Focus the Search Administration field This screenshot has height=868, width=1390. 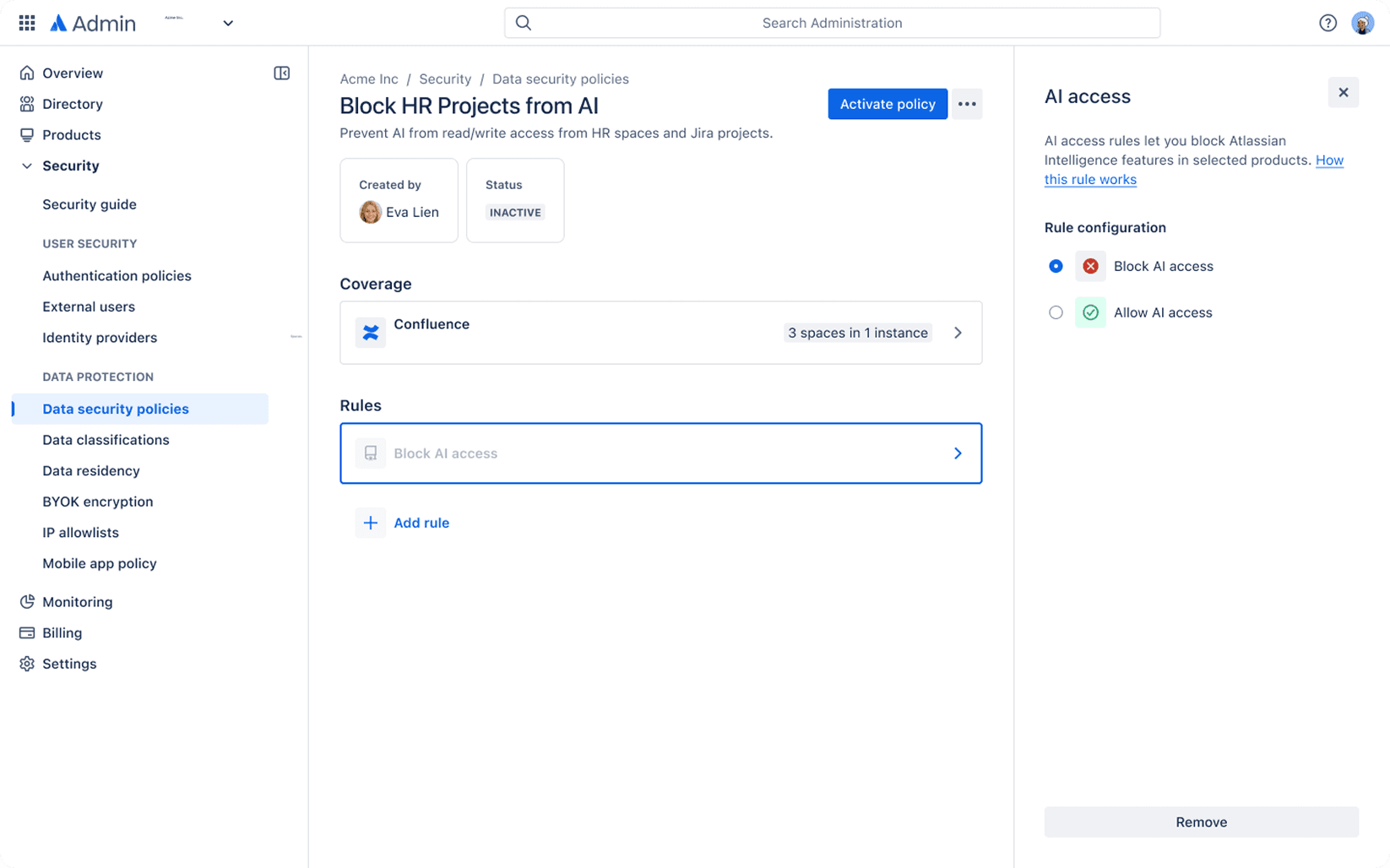pyautogui.click(x=832, y=23)
